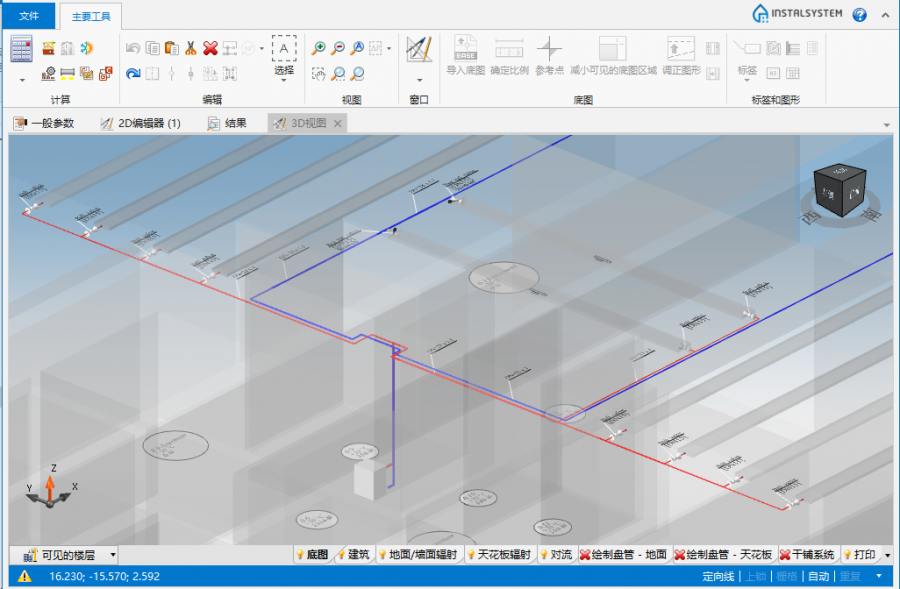Select the scissors cut tool
The height and width of the screenshot is (589, 900).
click(x=190, y=48)
